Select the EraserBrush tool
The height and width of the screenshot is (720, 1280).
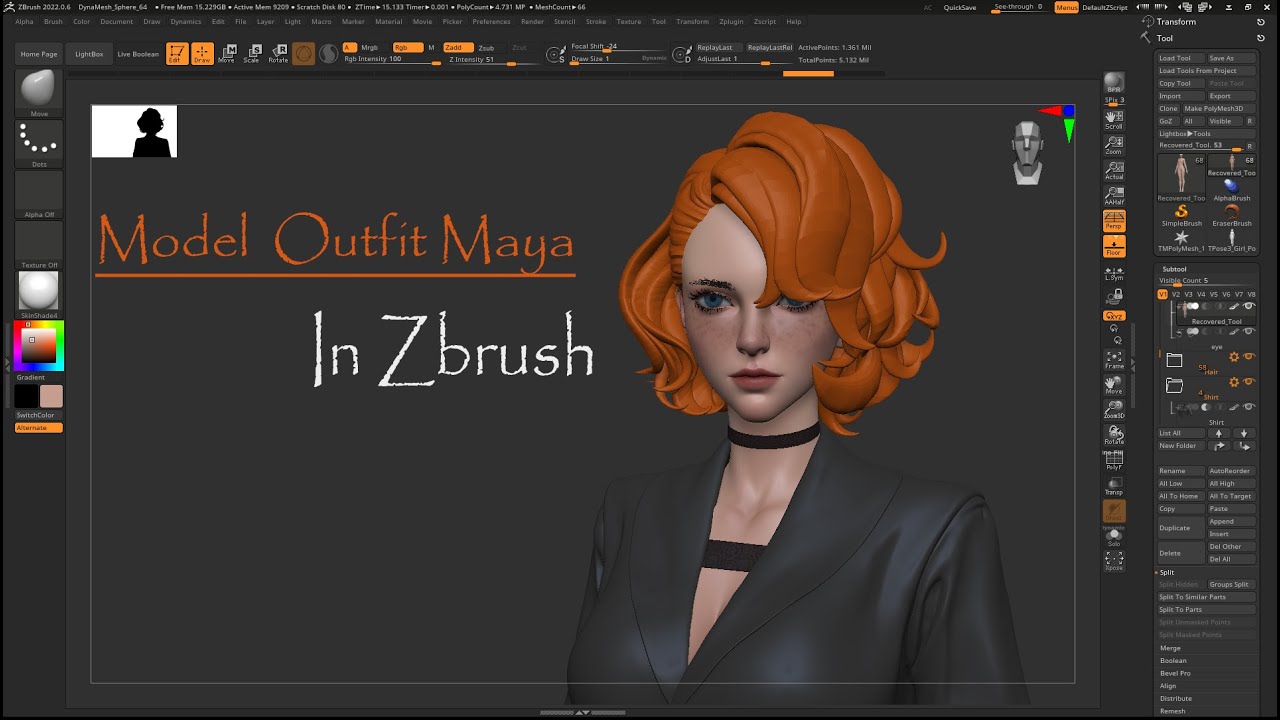click(1232, 214)
